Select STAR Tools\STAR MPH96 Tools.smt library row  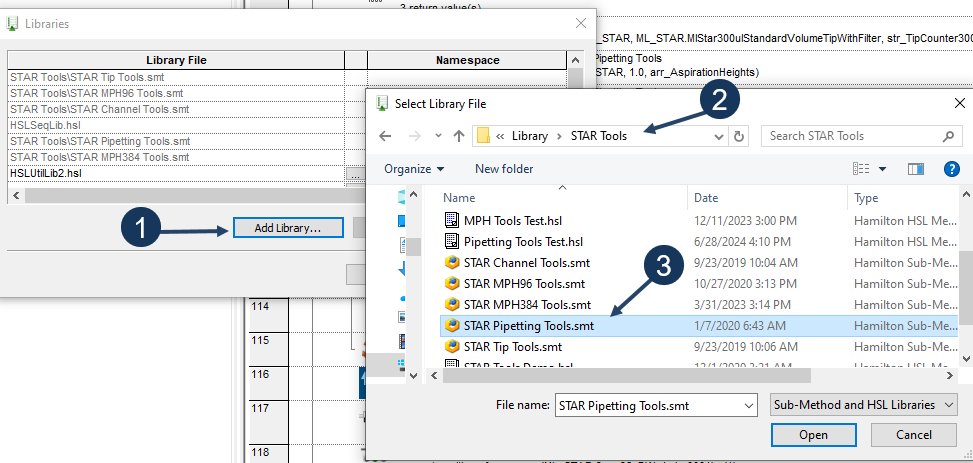click(x=176, y=93)
